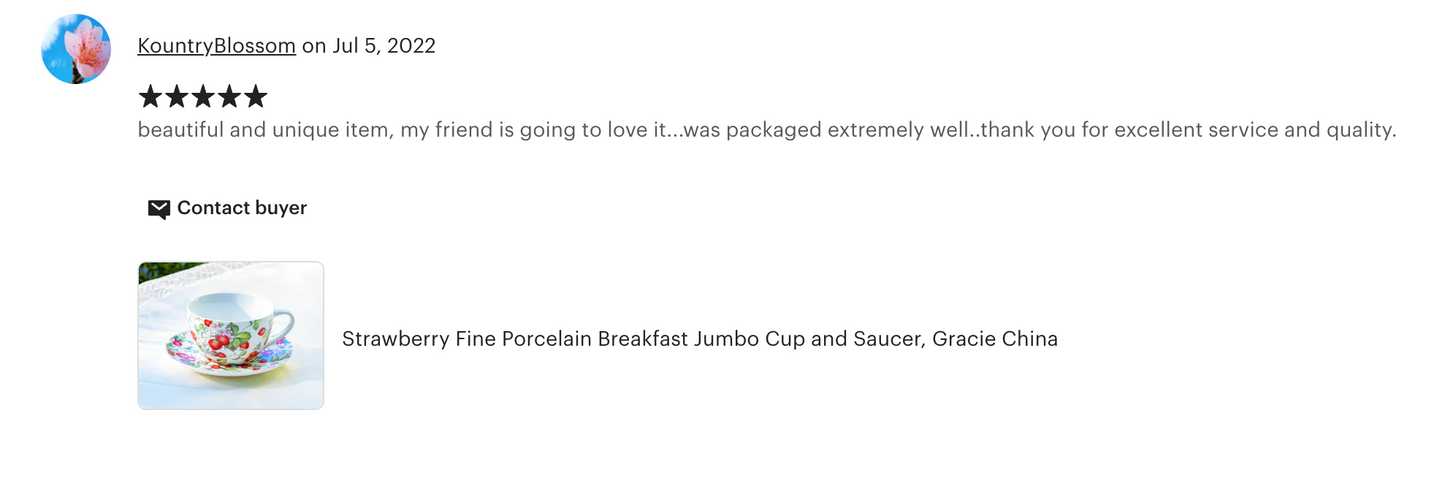Click the envelope icon beside Contact buyer
The image size is (1445, 481).
tap(158, 209)
